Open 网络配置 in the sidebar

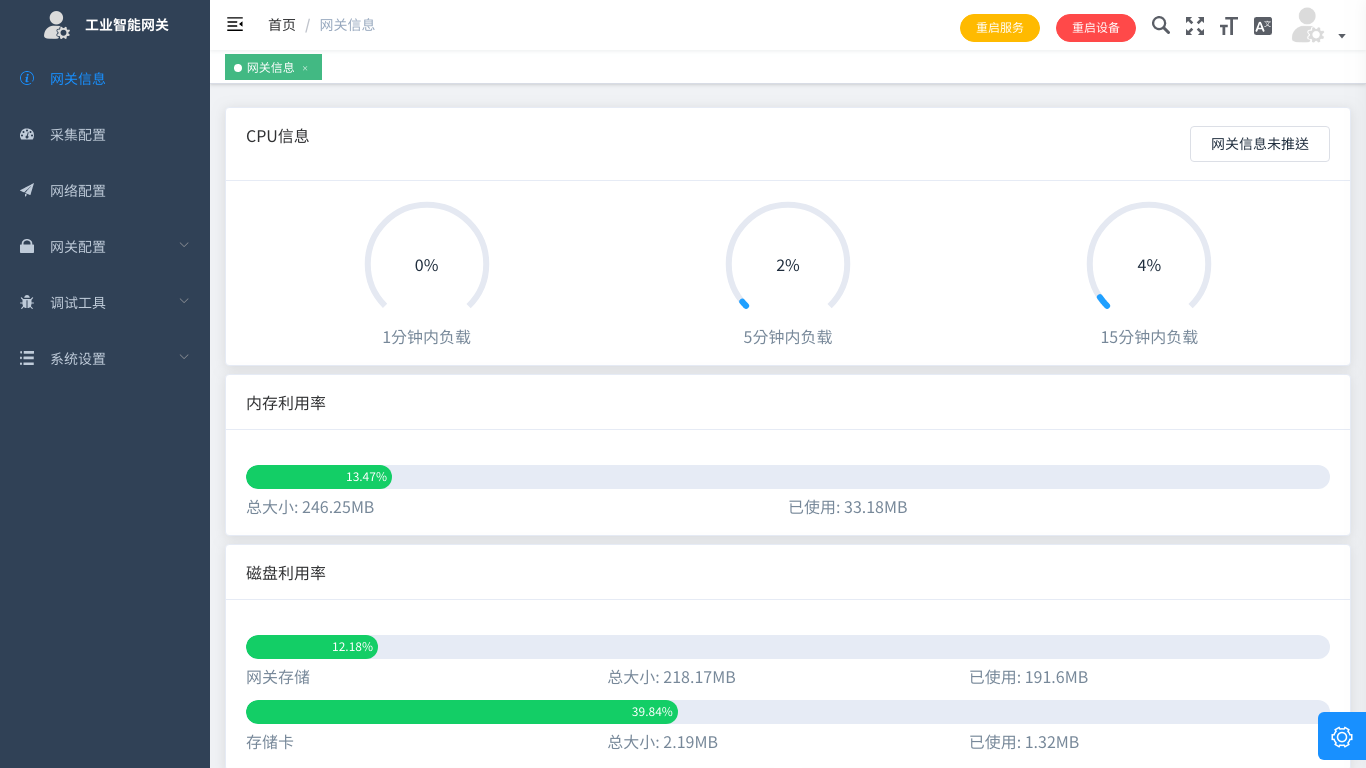coord(105,190)
